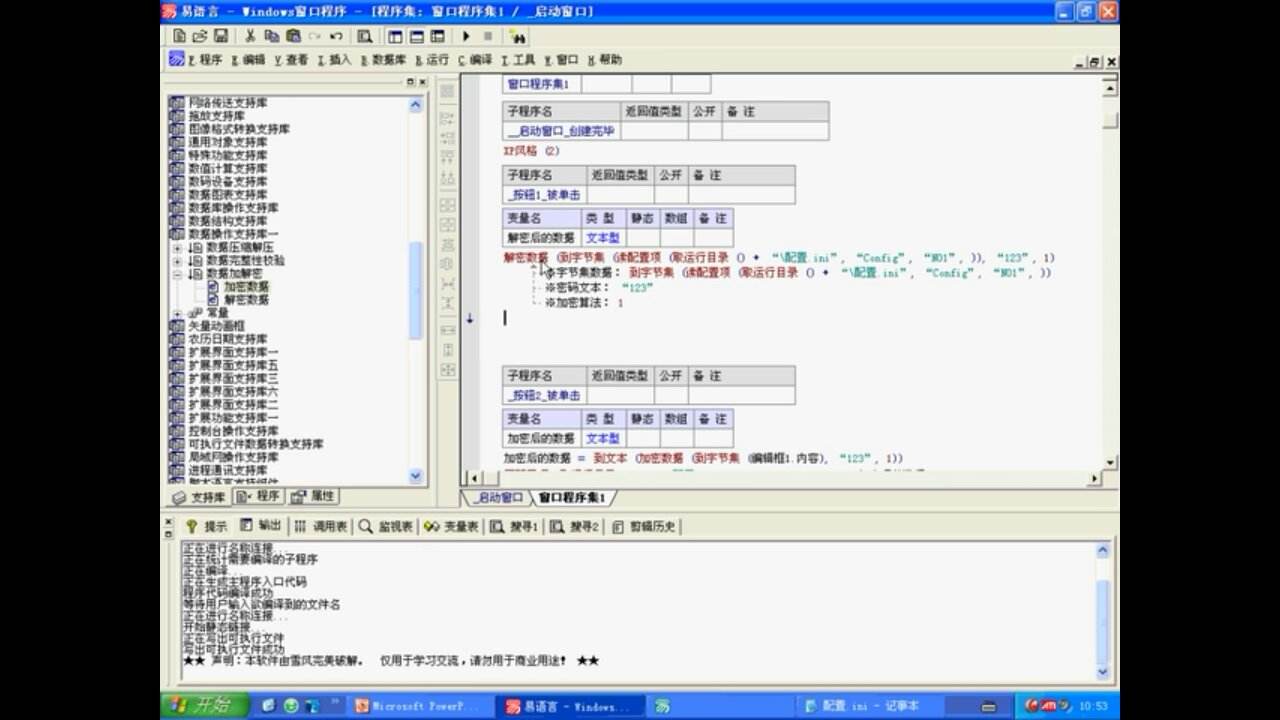Switch to the 属性 panel tab
1280x720 pixels.
point(313,497)
